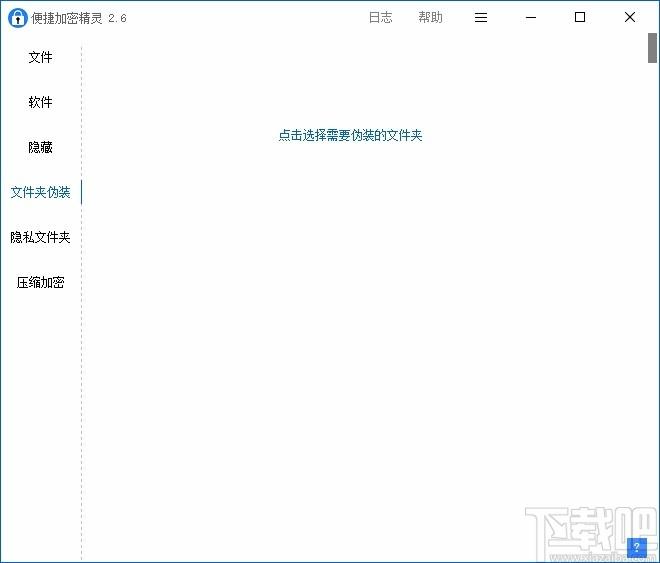
Task: Click the blue question mark help icon
Action: coord(636,547)
